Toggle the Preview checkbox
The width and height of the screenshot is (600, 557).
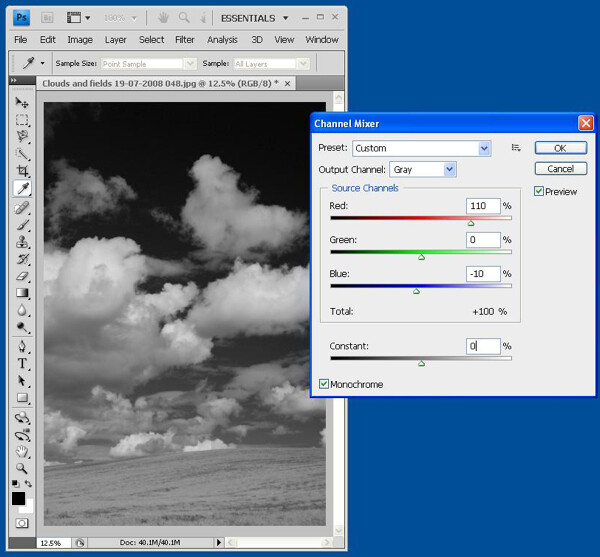coord(539,191)
